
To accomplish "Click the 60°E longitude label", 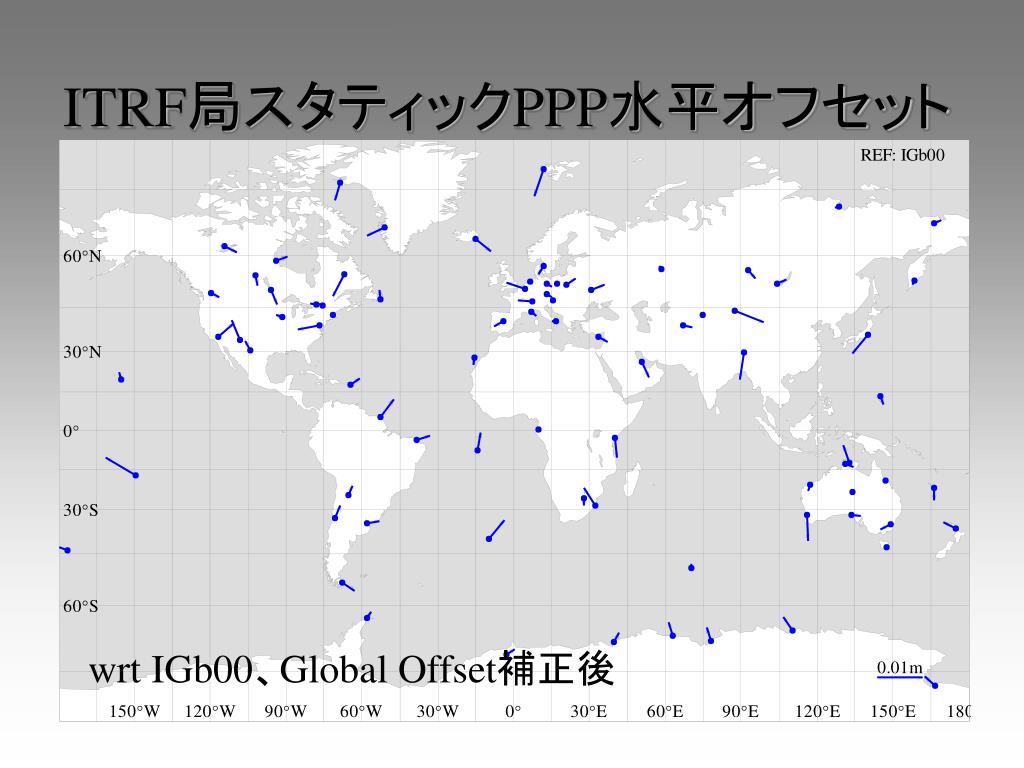I will click(x=665, y=711).
